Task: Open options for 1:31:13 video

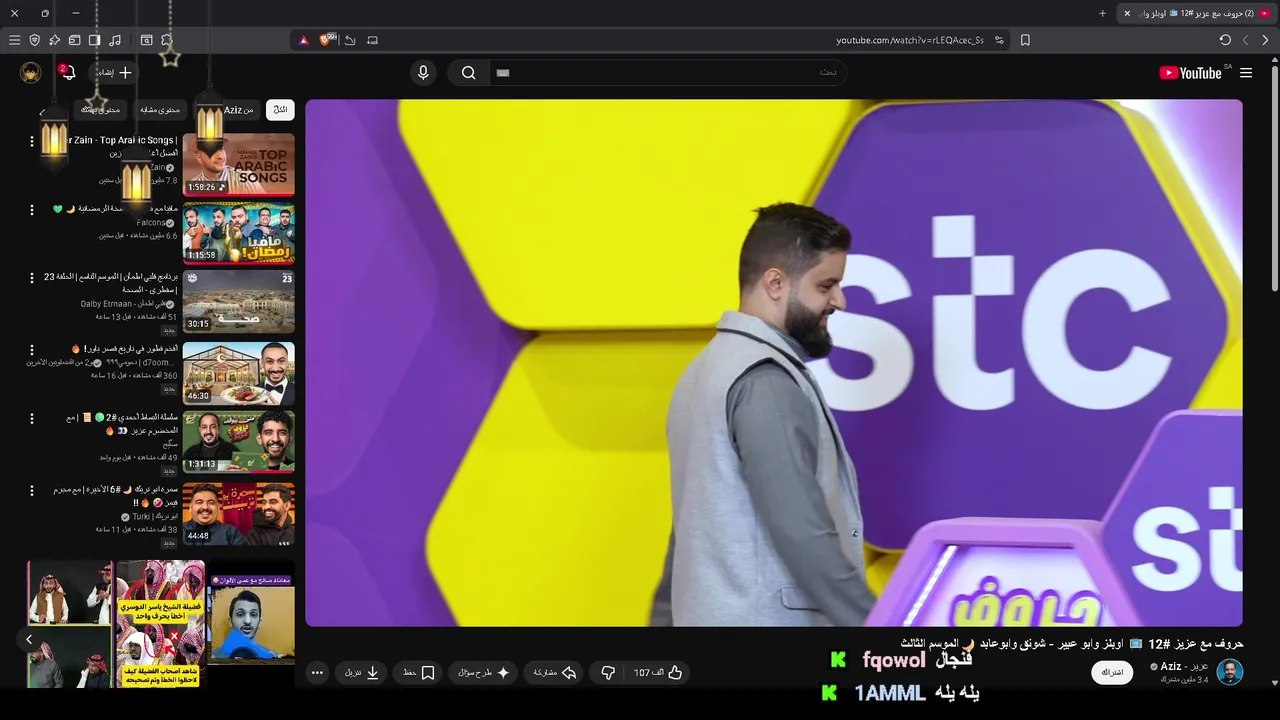Action: (x=31, y=418)
